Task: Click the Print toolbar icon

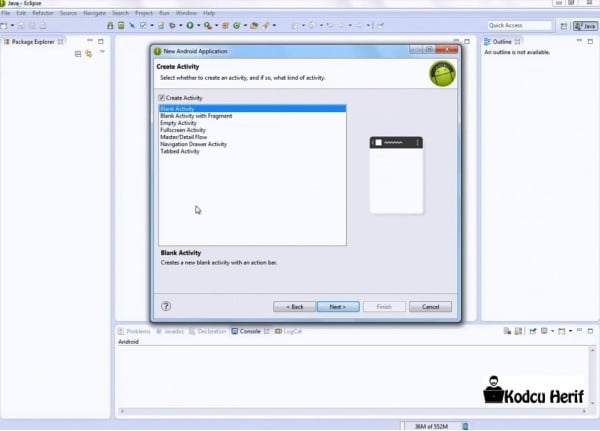Action: (43, 26)
